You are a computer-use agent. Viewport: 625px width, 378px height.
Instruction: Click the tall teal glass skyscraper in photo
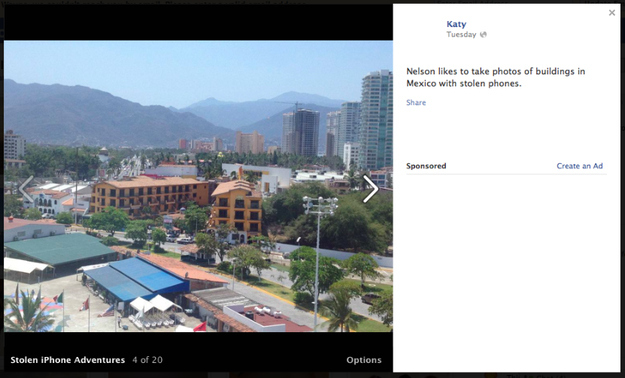(376, 120)
